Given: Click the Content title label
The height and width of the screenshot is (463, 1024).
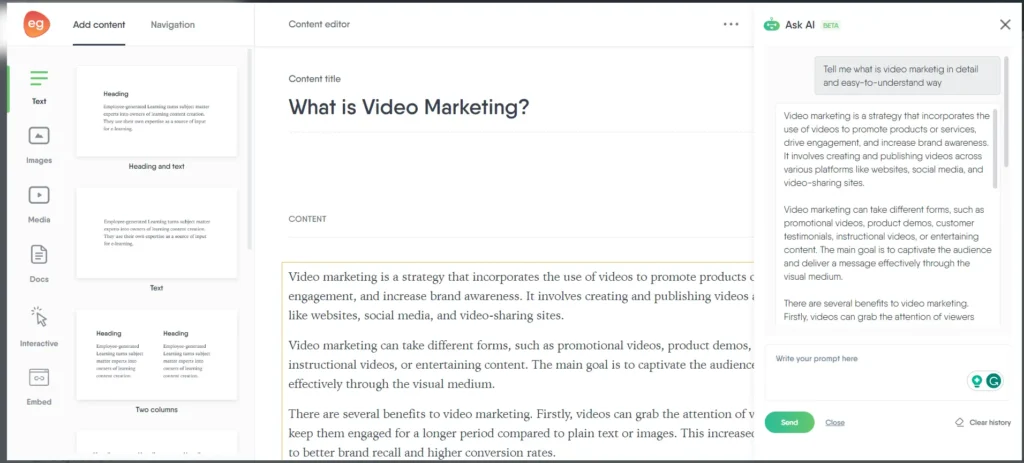Looking at the screenshot, I should [315, 79].
